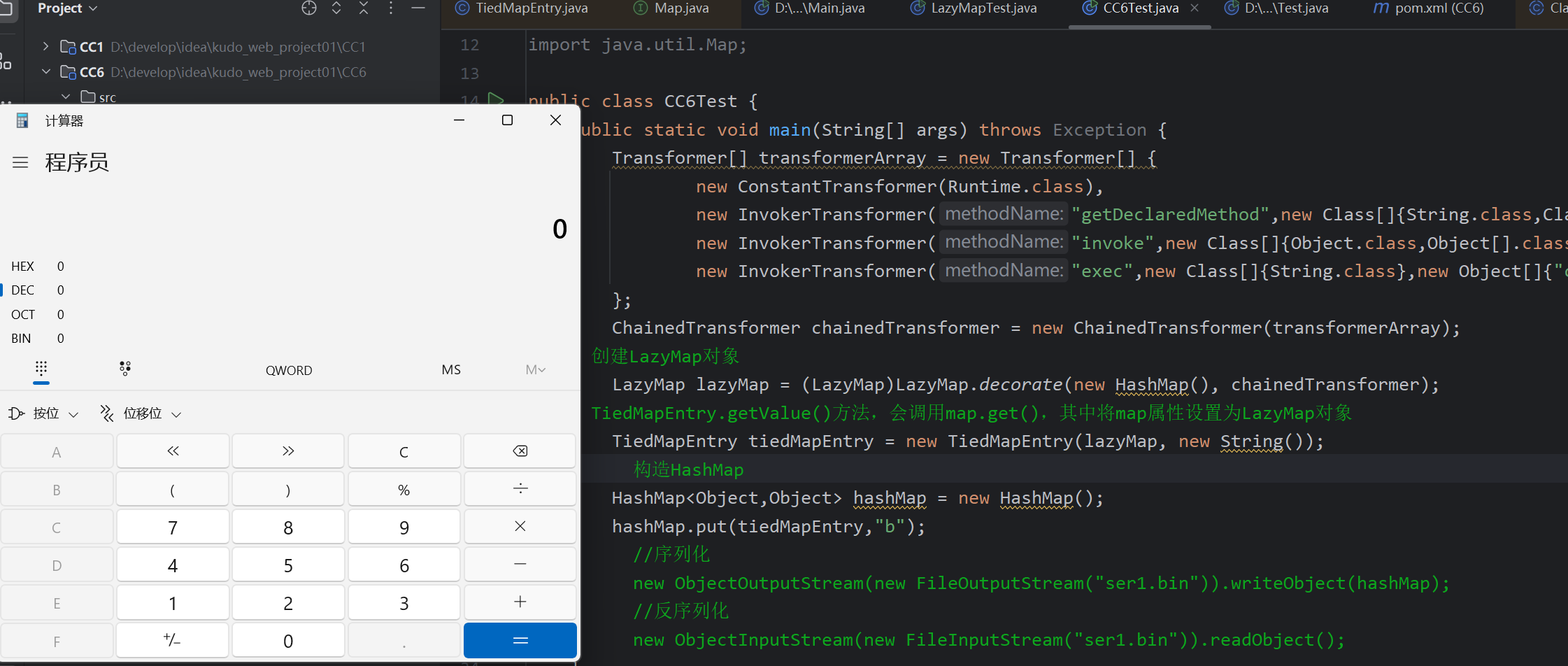Open the Bitwise operations dropdown
Viewport: 1568px width, 666px height.
tap(43, 413)
